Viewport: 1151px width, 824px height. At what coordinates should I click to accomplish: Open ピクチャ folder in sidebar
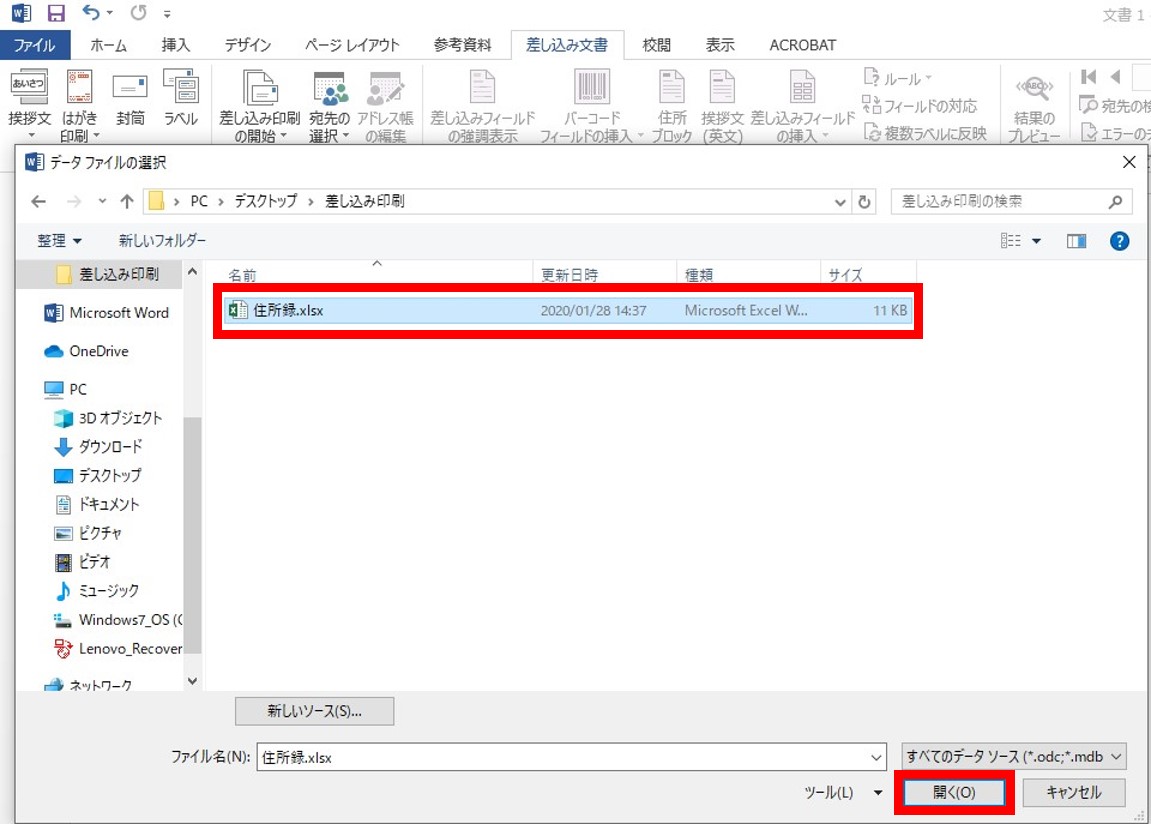pyautogui.click(x=88, y=533)
